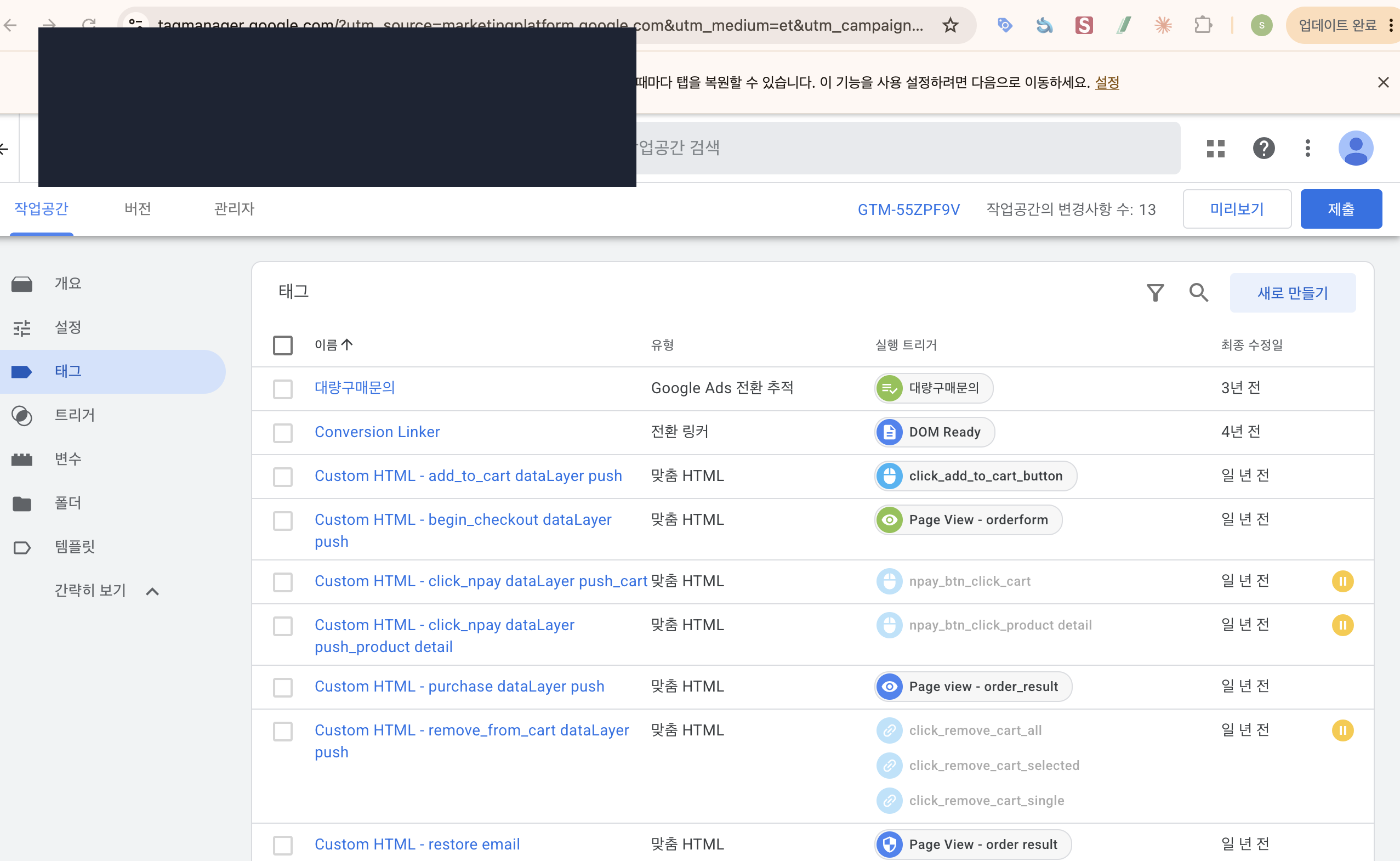Switch to the 관리자 tab

(x=234, y=209)
